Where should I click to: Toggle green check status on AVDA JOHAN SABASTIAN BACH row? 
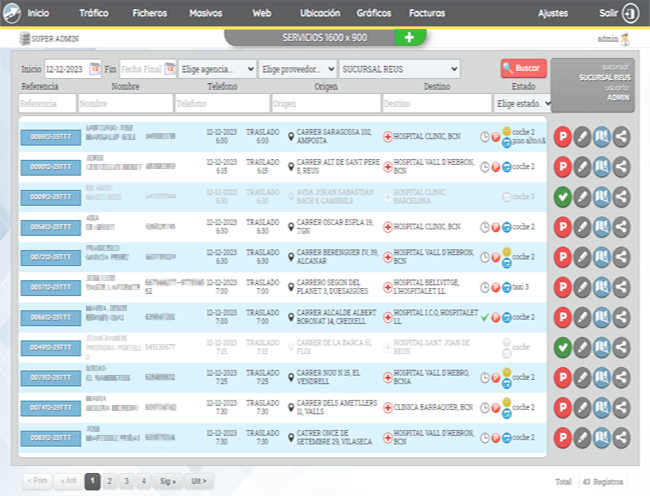coord(563,197)
